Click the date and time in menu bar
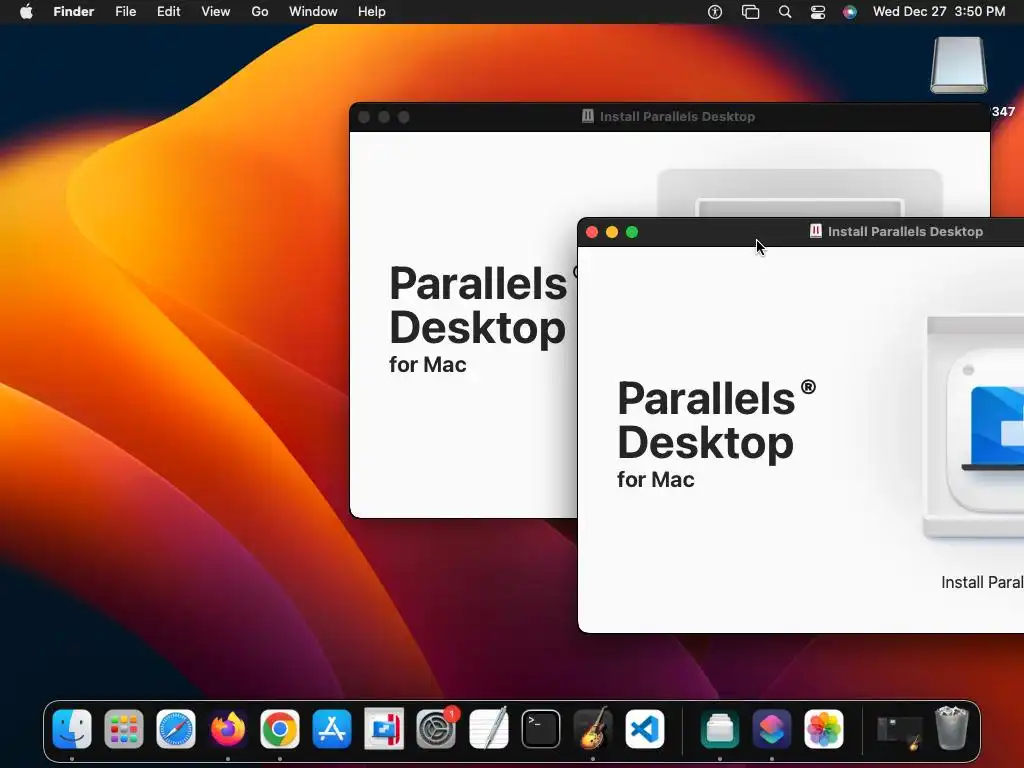1024x768 pixels. coord(938,12)
